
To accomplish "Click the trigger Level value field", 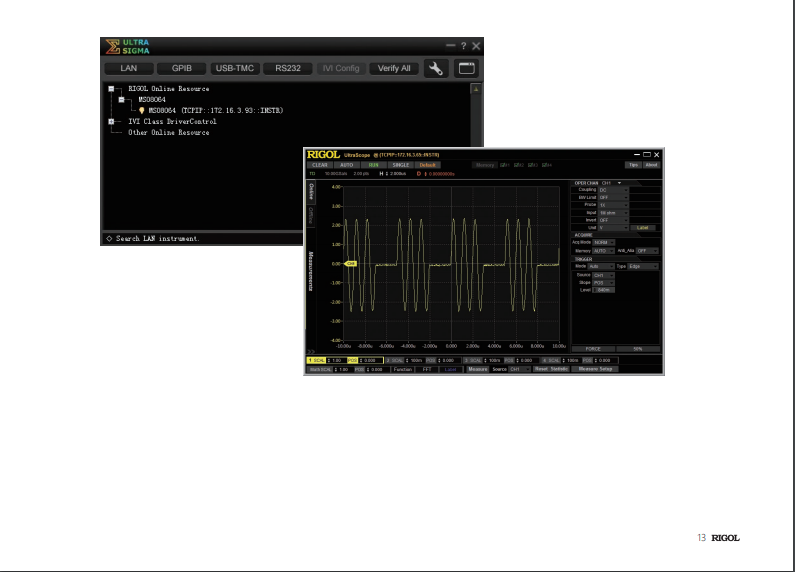I will coord(603,290).
